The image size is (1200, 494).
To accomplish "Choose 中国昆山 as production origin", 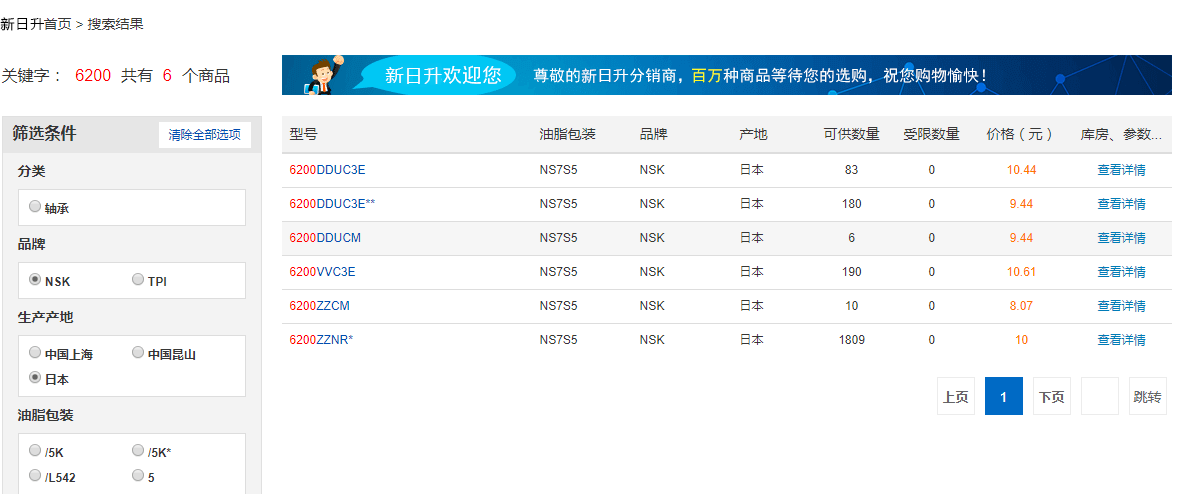I will pos(138,353).
